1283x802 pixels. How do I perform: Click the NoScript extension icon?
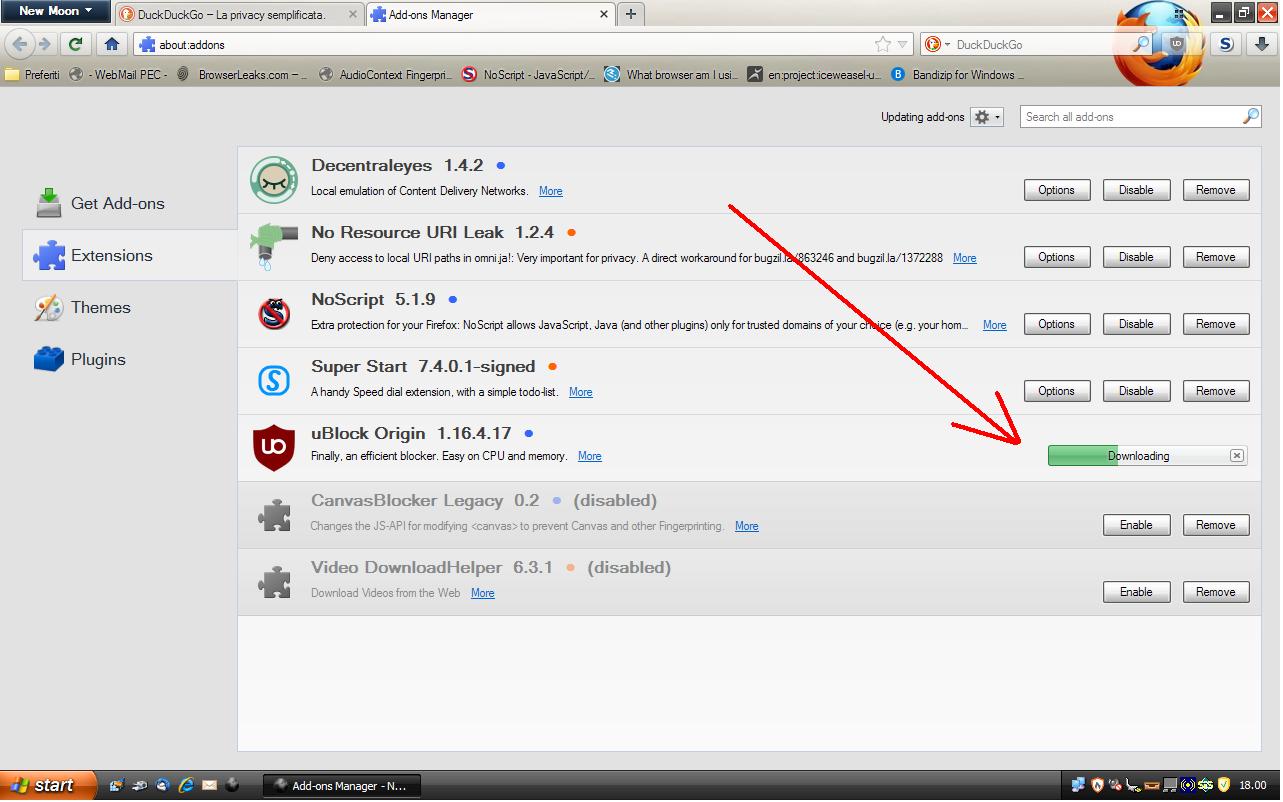pos(273,313)
